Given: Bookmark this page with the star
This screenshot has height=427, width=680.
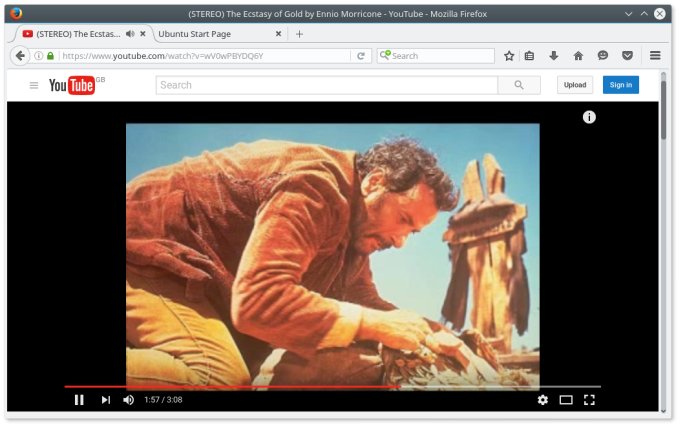Looking at the screenshot, I should pyautogui.click(x=509, y=56).
